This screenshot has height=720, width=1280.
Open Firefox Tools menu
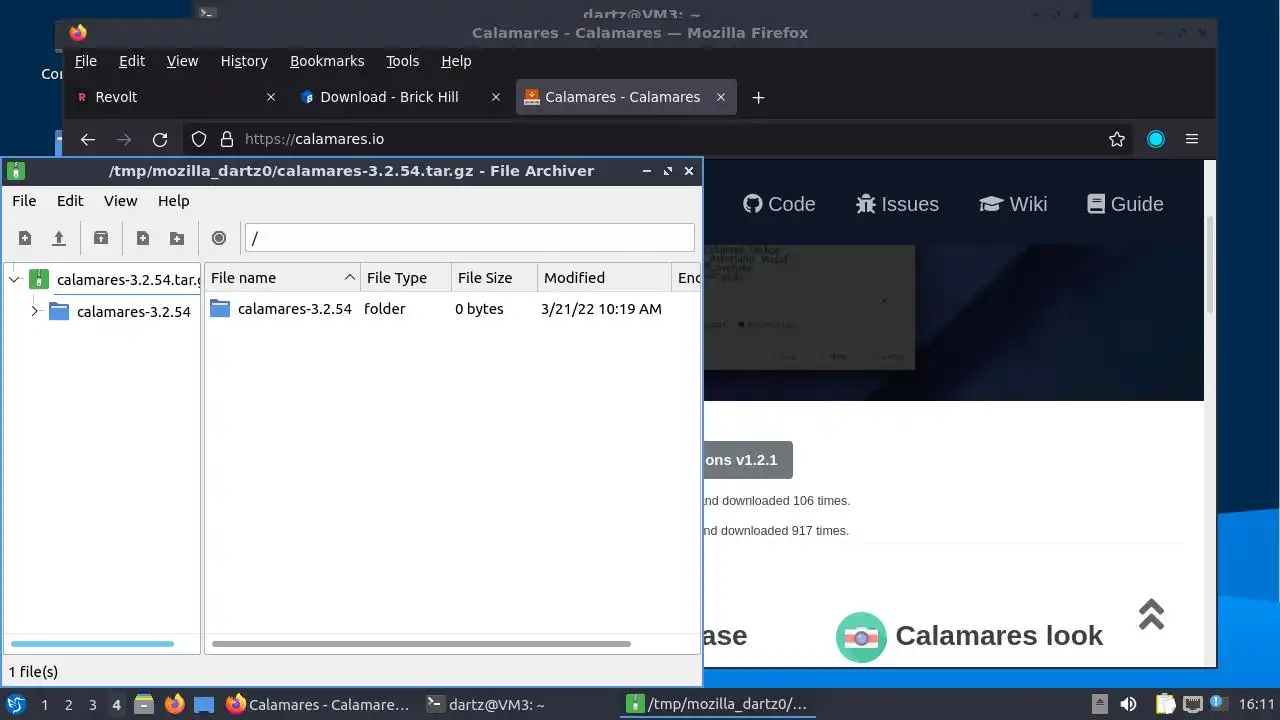pos(402,61)
